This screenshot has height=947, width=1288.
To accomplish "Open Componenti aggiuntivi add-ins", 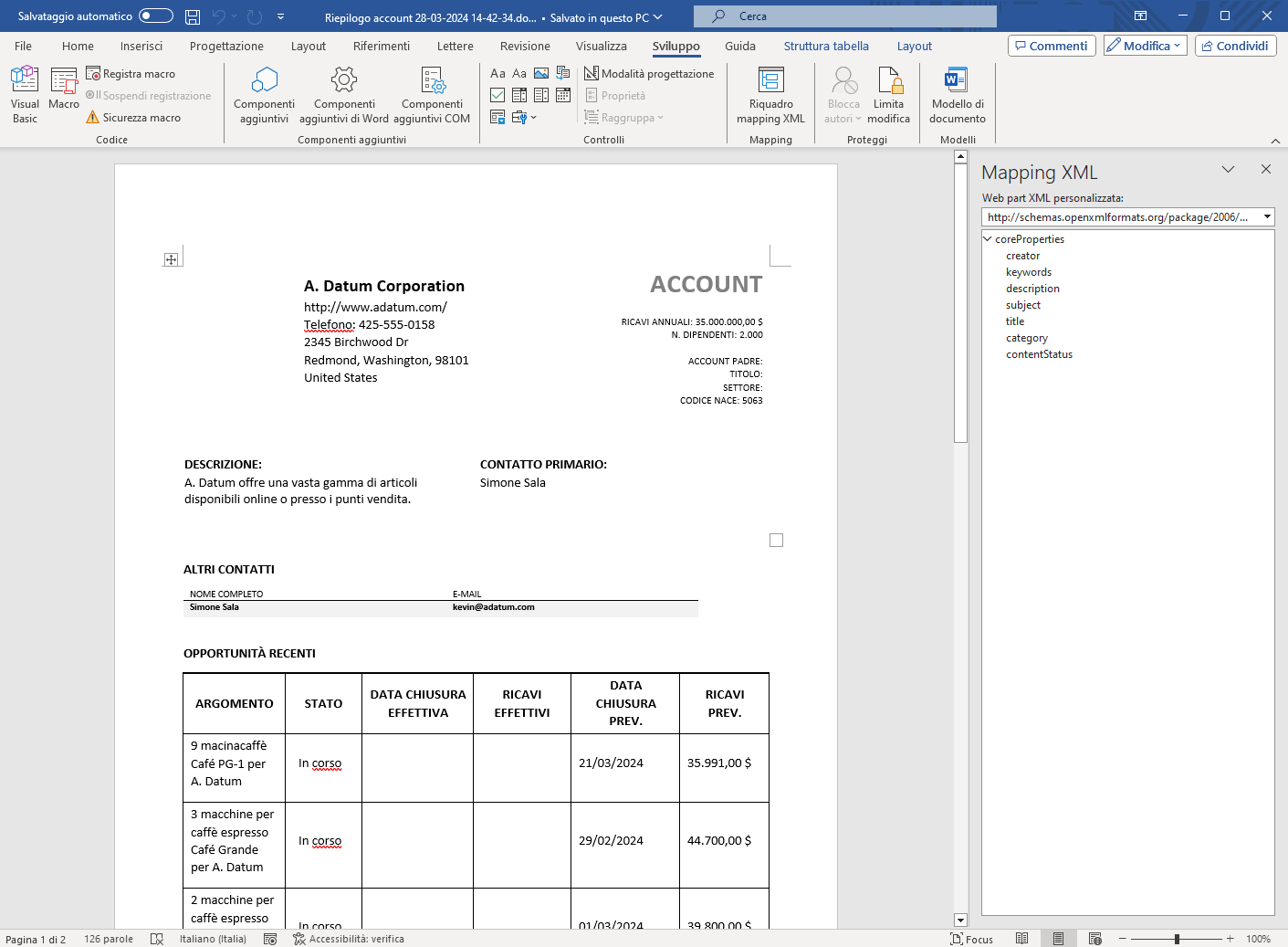I will click(x=264, y=95).
